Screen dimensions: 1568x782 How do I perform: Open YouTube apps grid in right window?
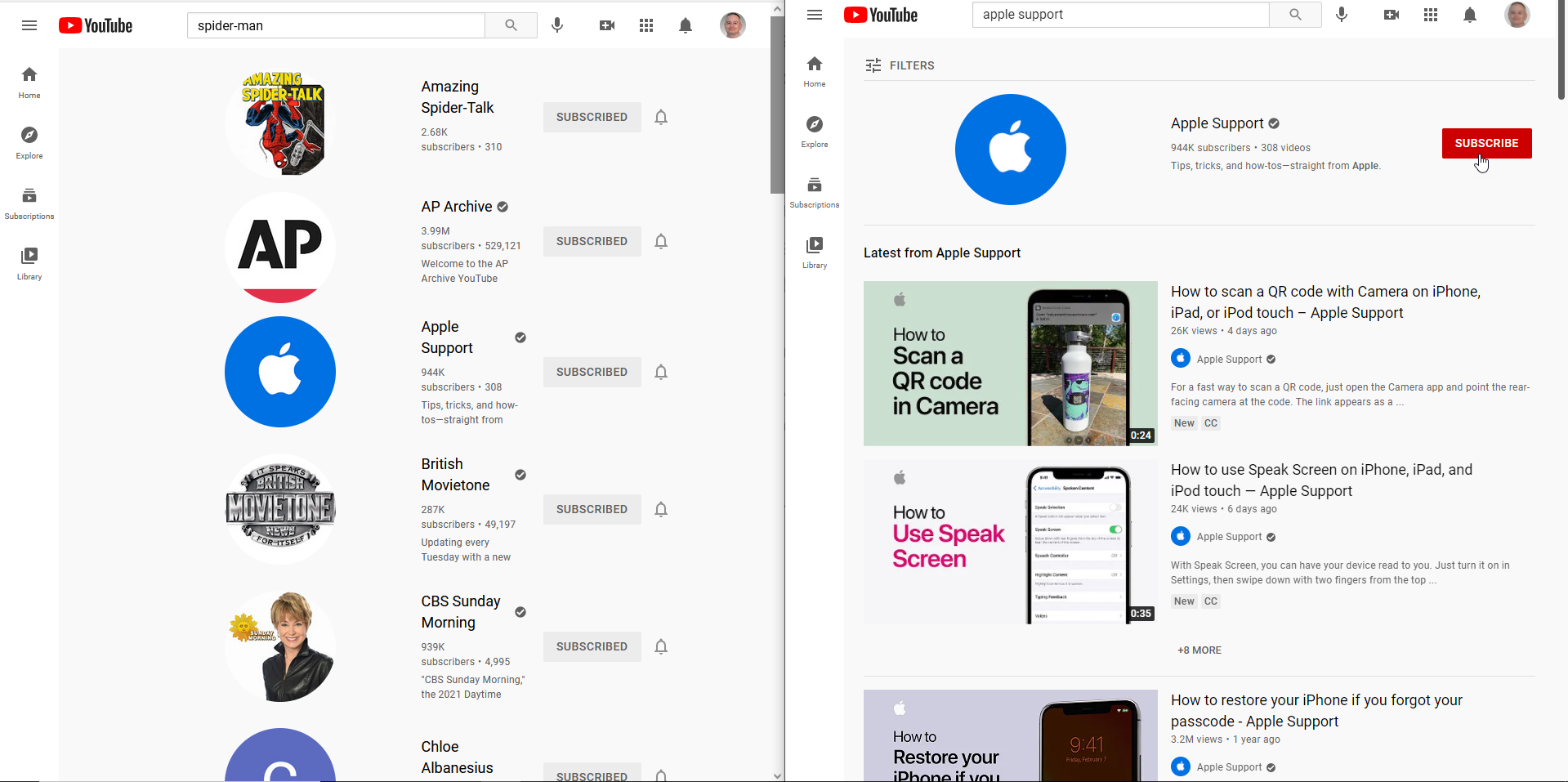point(1431,15)
